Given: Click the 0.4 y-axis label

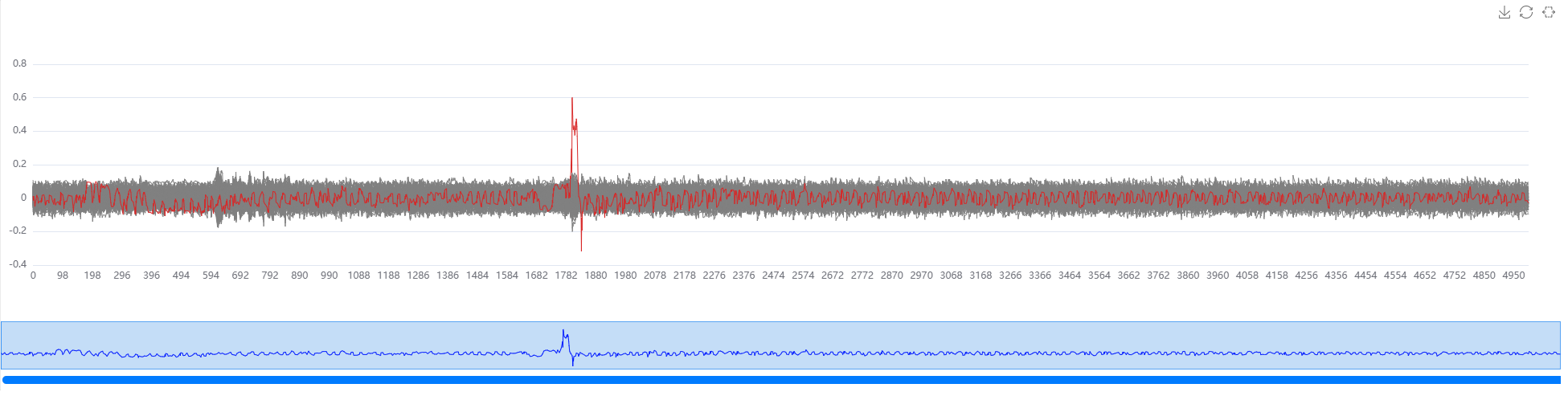Looking at the screenshot, I should tap(19, 130).
